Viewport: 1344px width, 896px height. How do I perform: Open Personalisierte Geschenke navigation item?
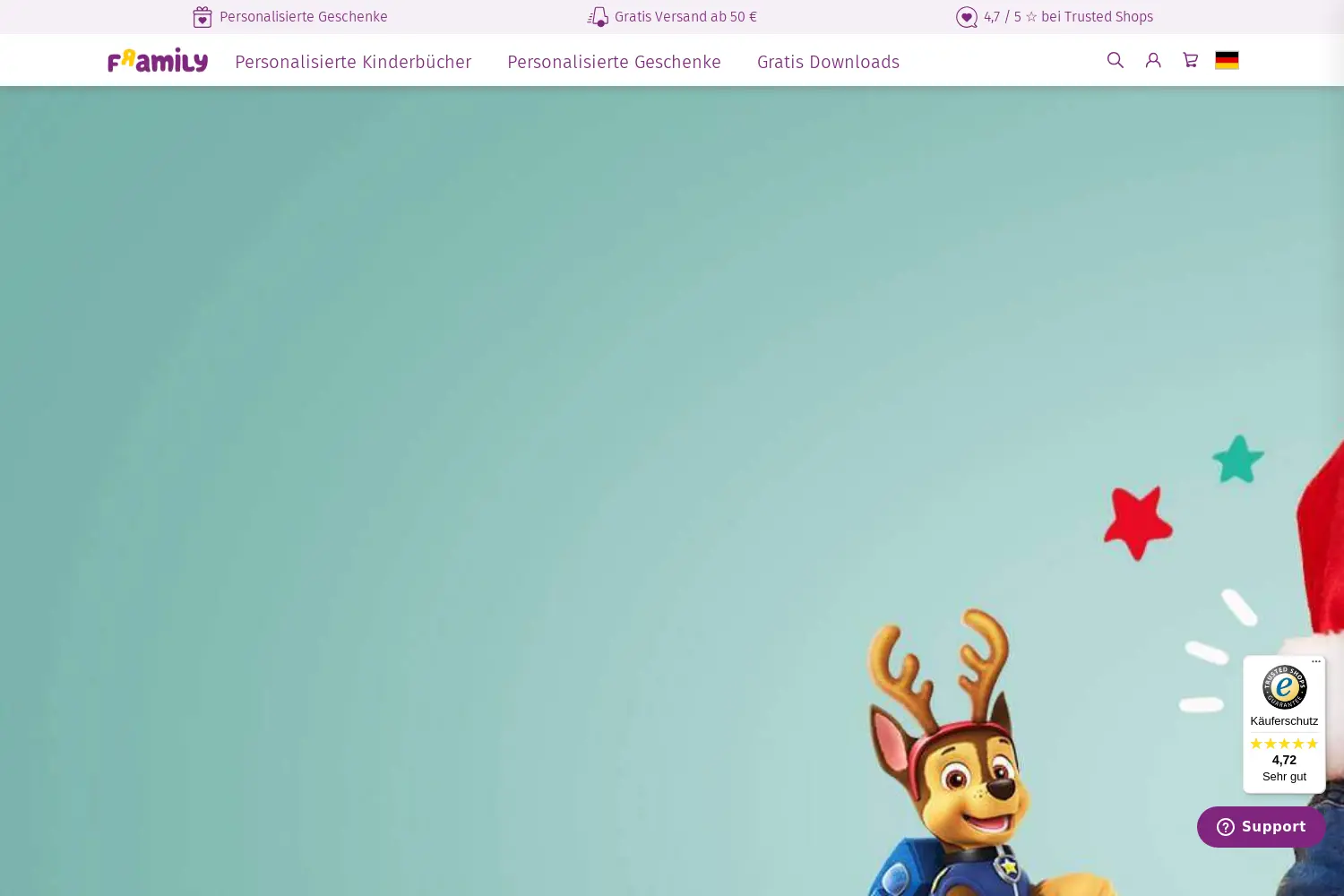614,62
